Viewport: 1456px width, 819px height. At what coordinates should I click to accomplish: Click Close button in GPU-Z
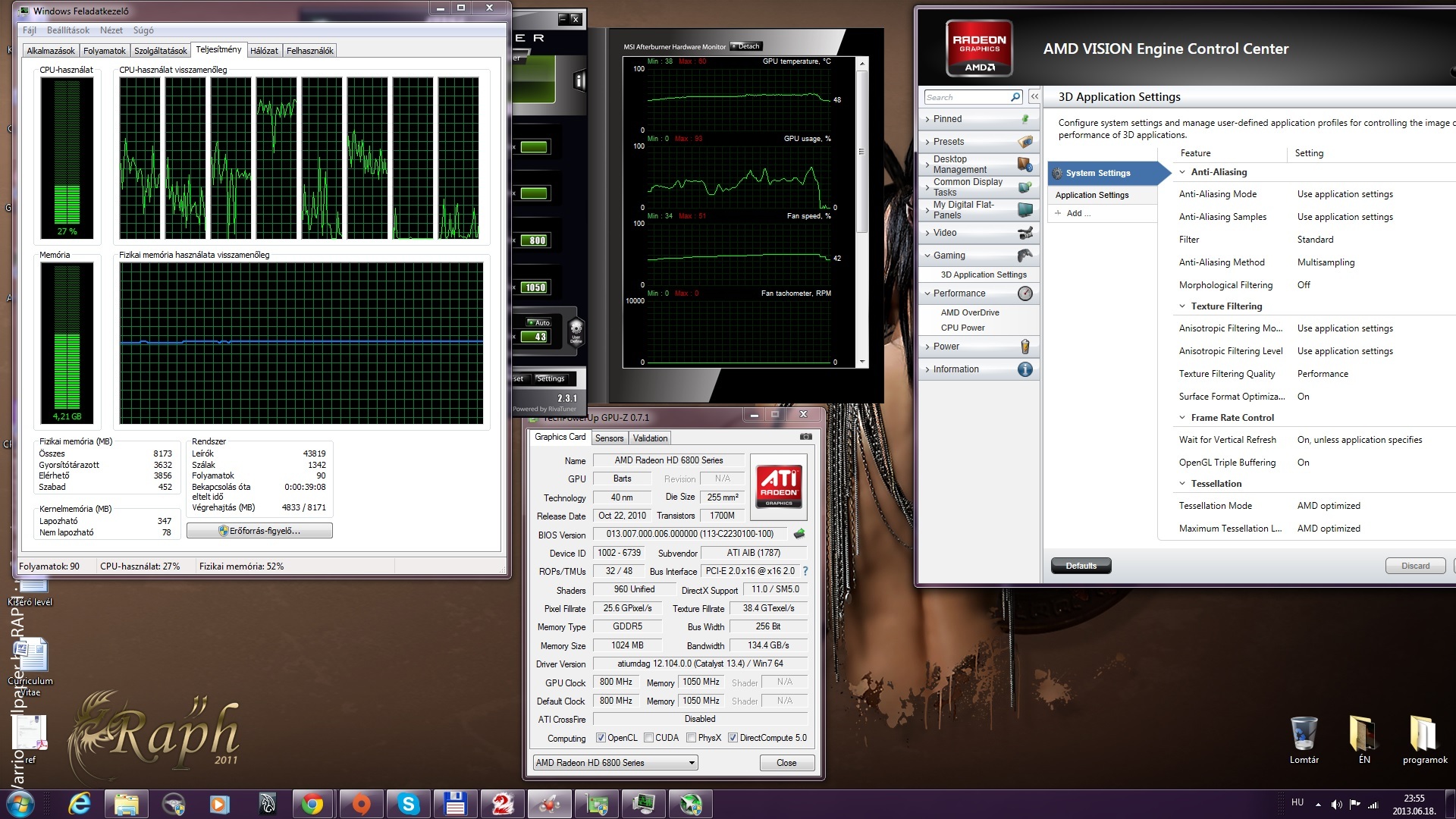click(x=786, y=763)
